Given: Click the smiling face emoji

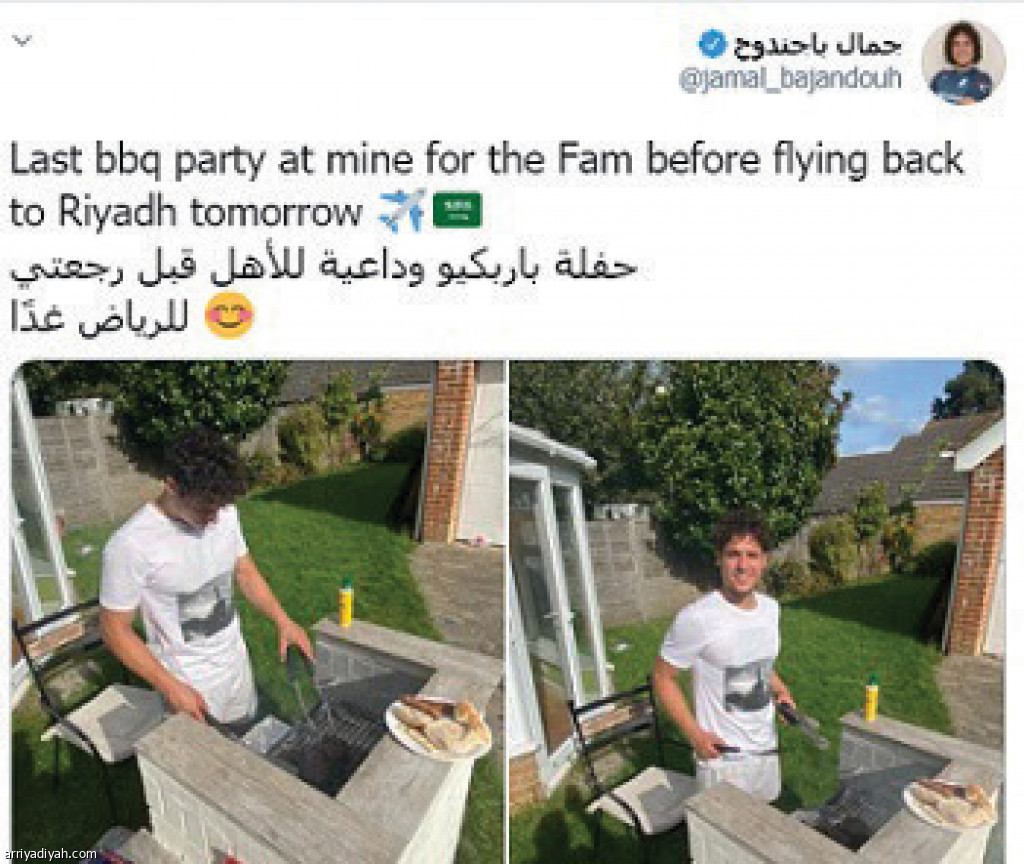Looking at the screenshot, I should coord(229,315).
